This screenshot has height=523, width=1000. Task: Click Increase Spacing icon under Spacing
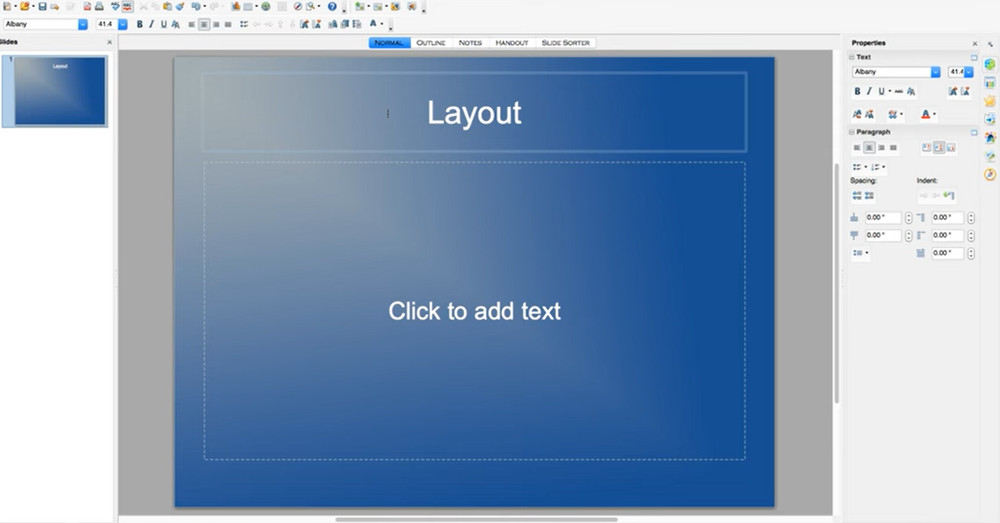coord(857,195)
